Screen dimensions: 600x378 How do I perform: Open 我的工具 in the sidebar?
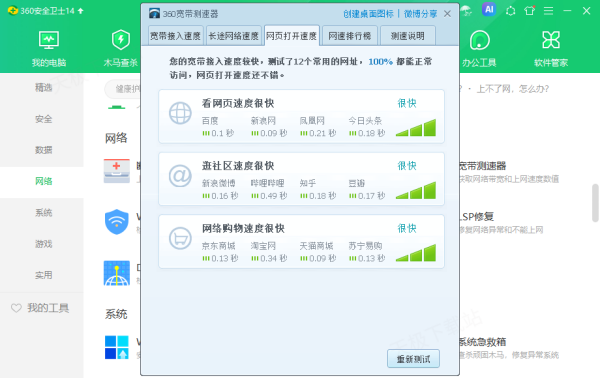point(48,308)
